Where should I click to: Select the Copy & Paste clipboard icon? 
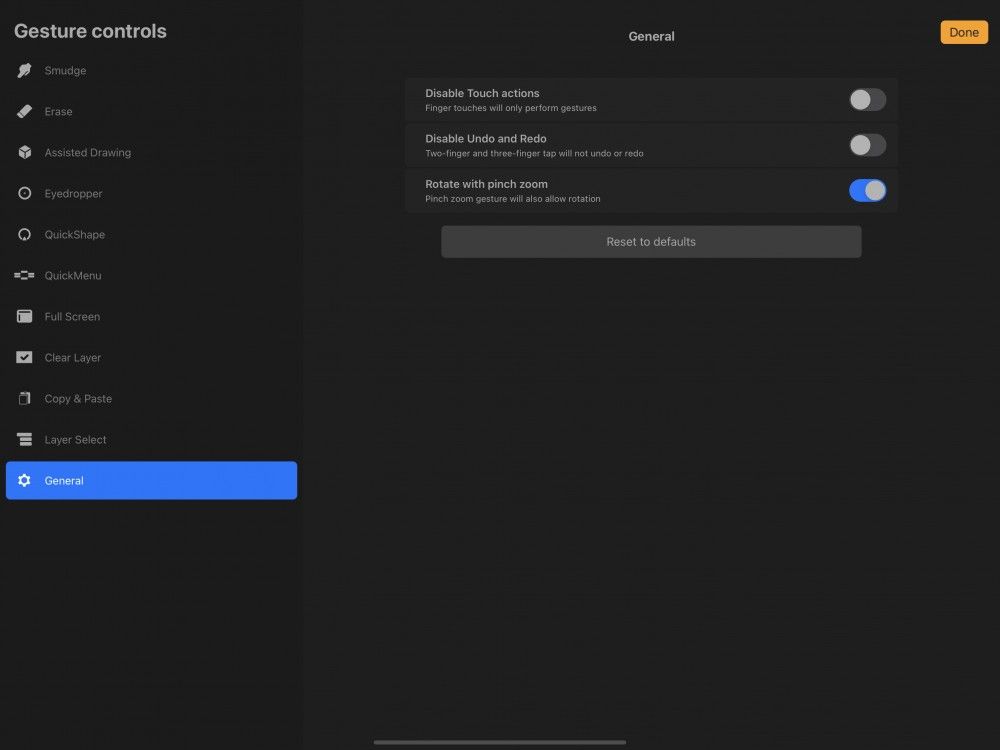click(24, 398)
